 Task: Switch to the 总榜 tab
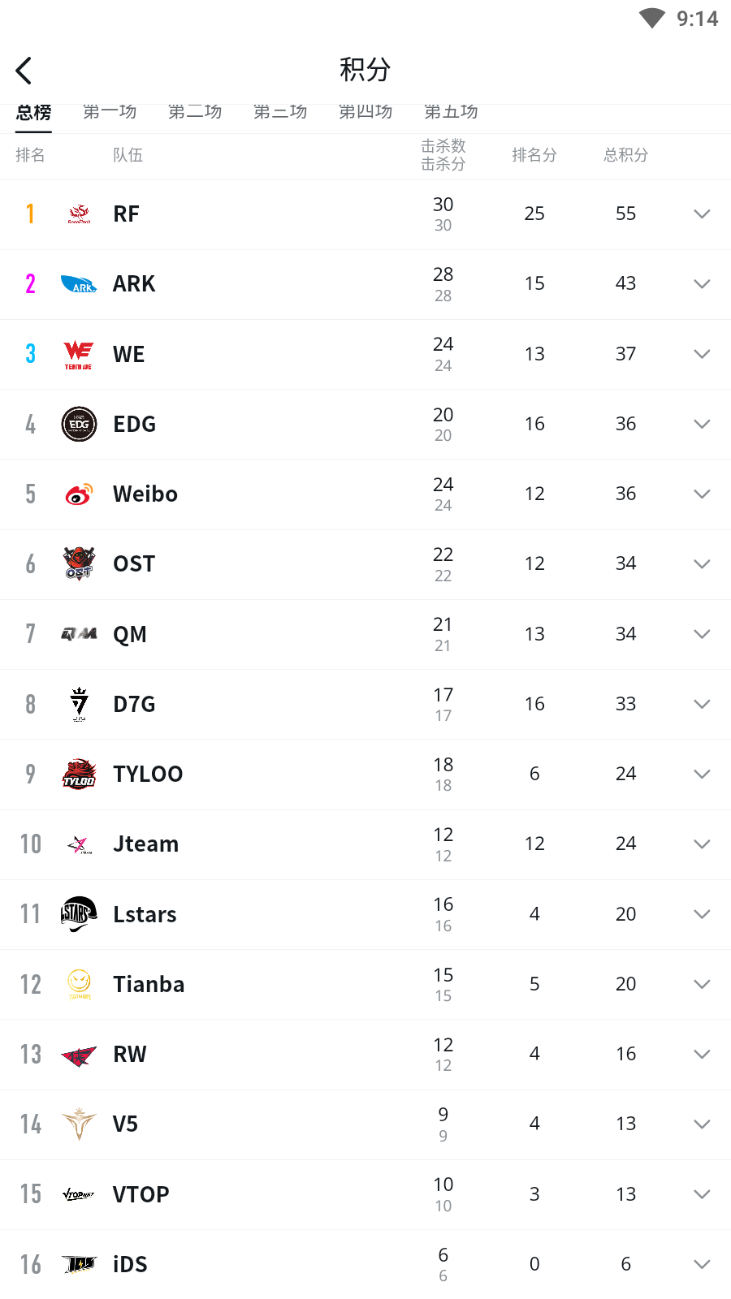34,113
